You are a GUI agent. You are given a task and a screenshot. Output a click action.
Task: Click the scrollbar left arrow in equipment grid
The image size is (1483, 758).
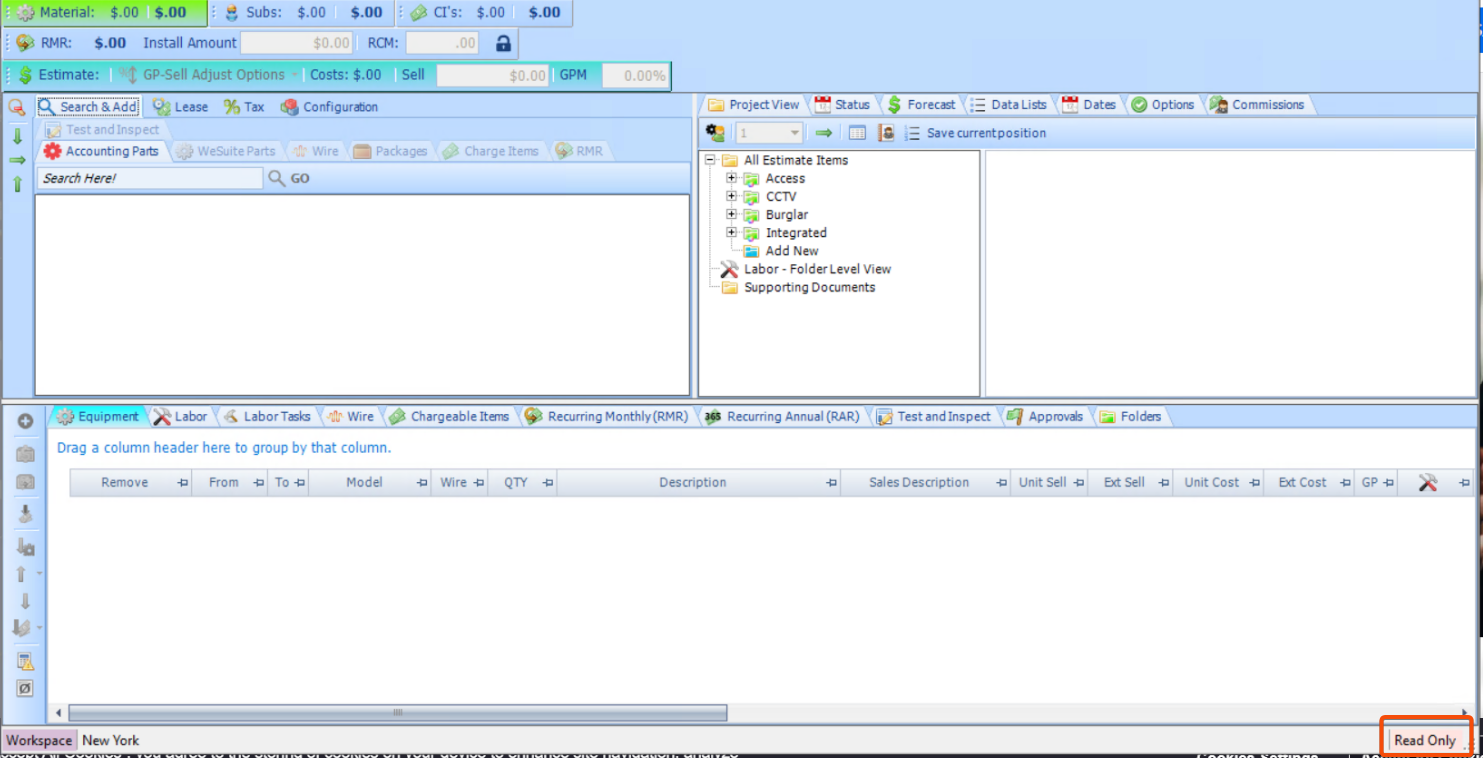coord(59,713)
